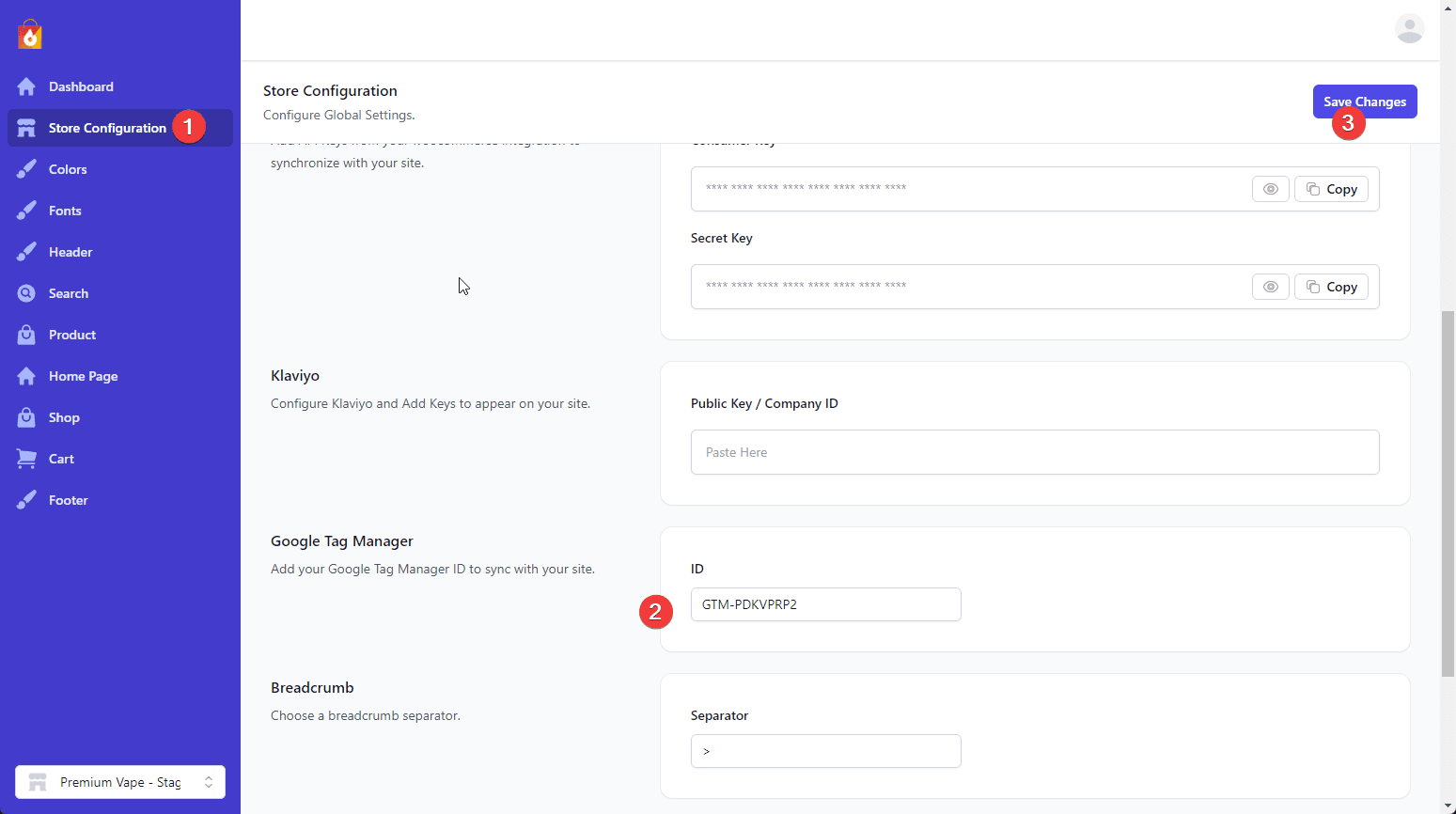Click the Google Tag Manager section heading
Screen dimensions: 1456x814
pos(342,540)
